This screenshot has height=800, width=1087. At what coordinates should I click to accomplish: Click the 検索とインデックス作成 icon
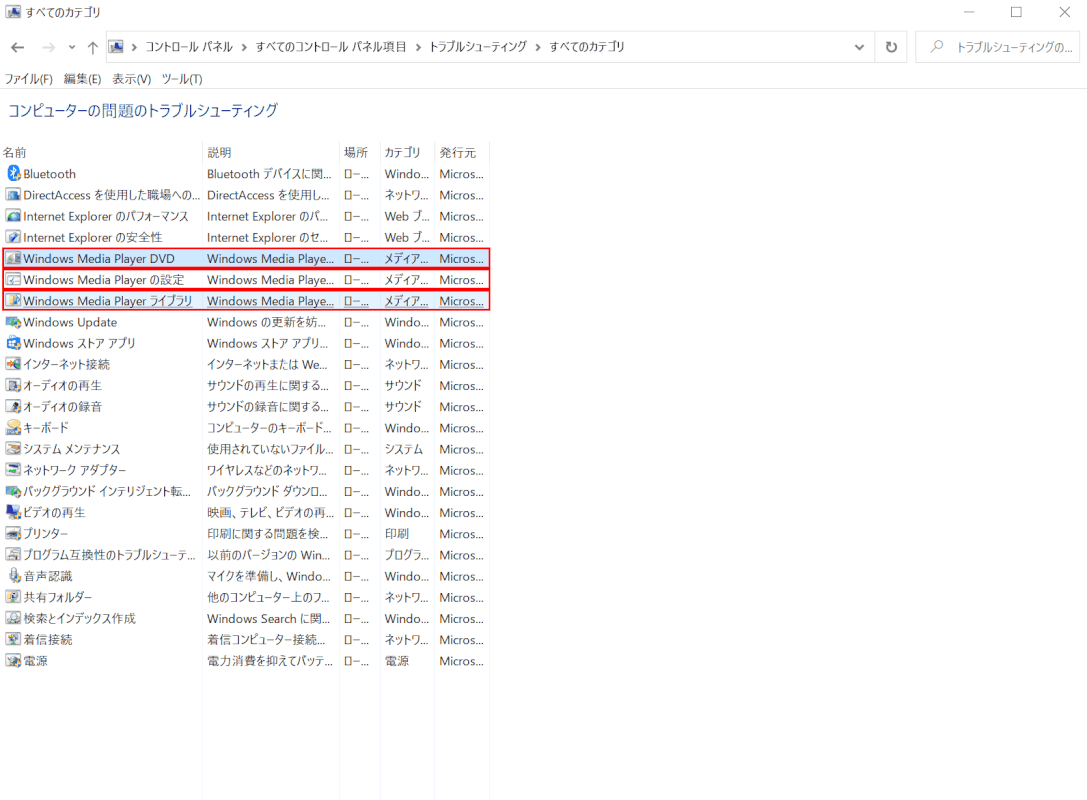click(13, 618)
